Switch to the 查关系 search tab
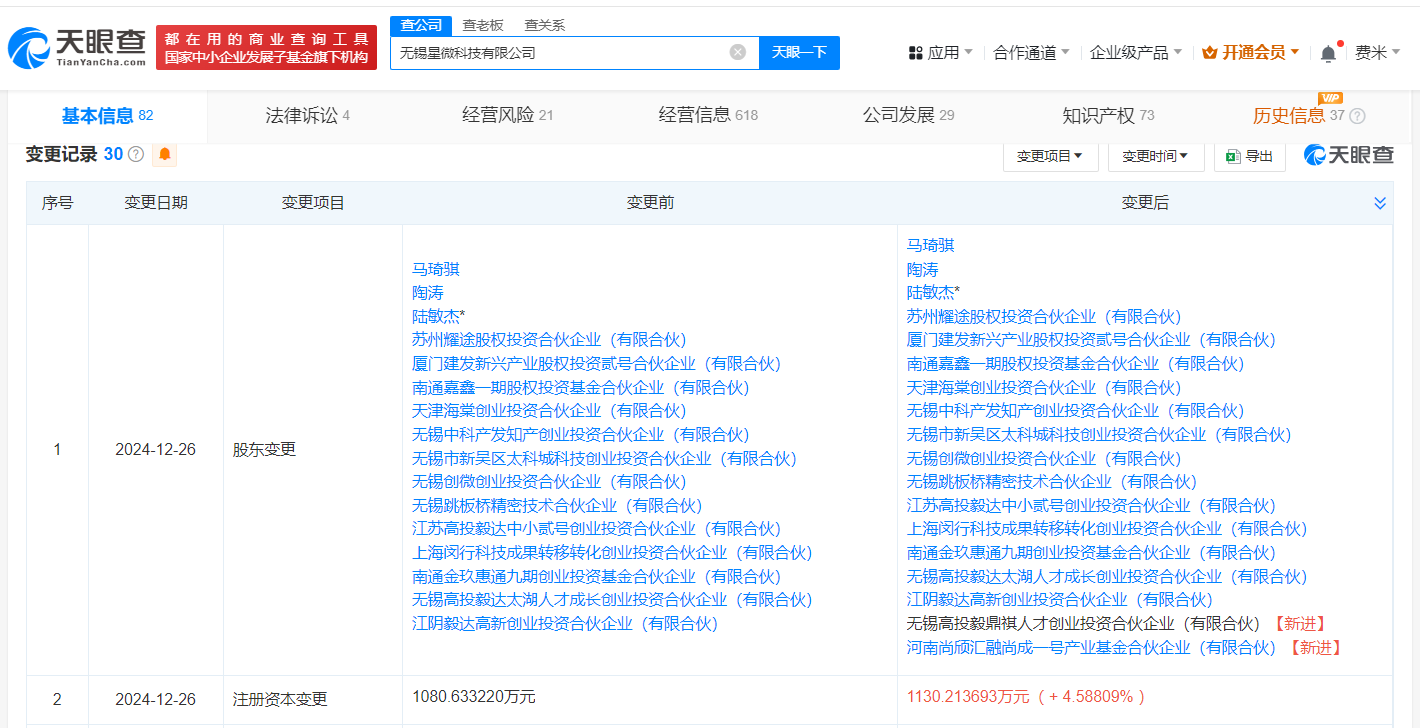The image size is (1420, 728). tap(544, 25)
